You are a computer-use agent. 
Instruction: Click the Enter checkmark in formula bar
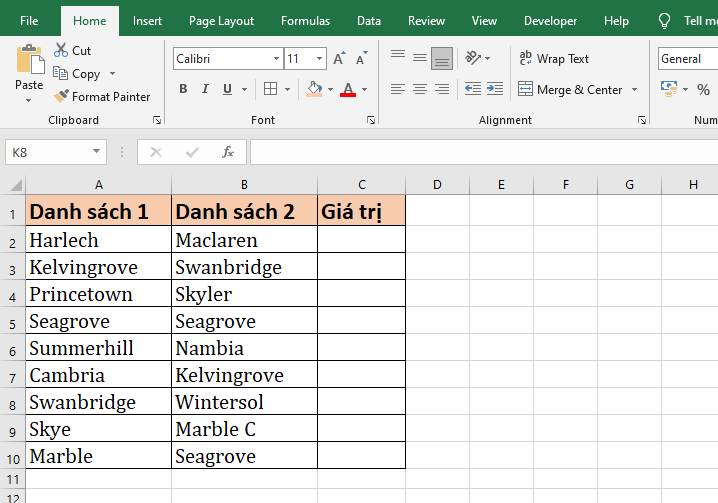[192, 152]
